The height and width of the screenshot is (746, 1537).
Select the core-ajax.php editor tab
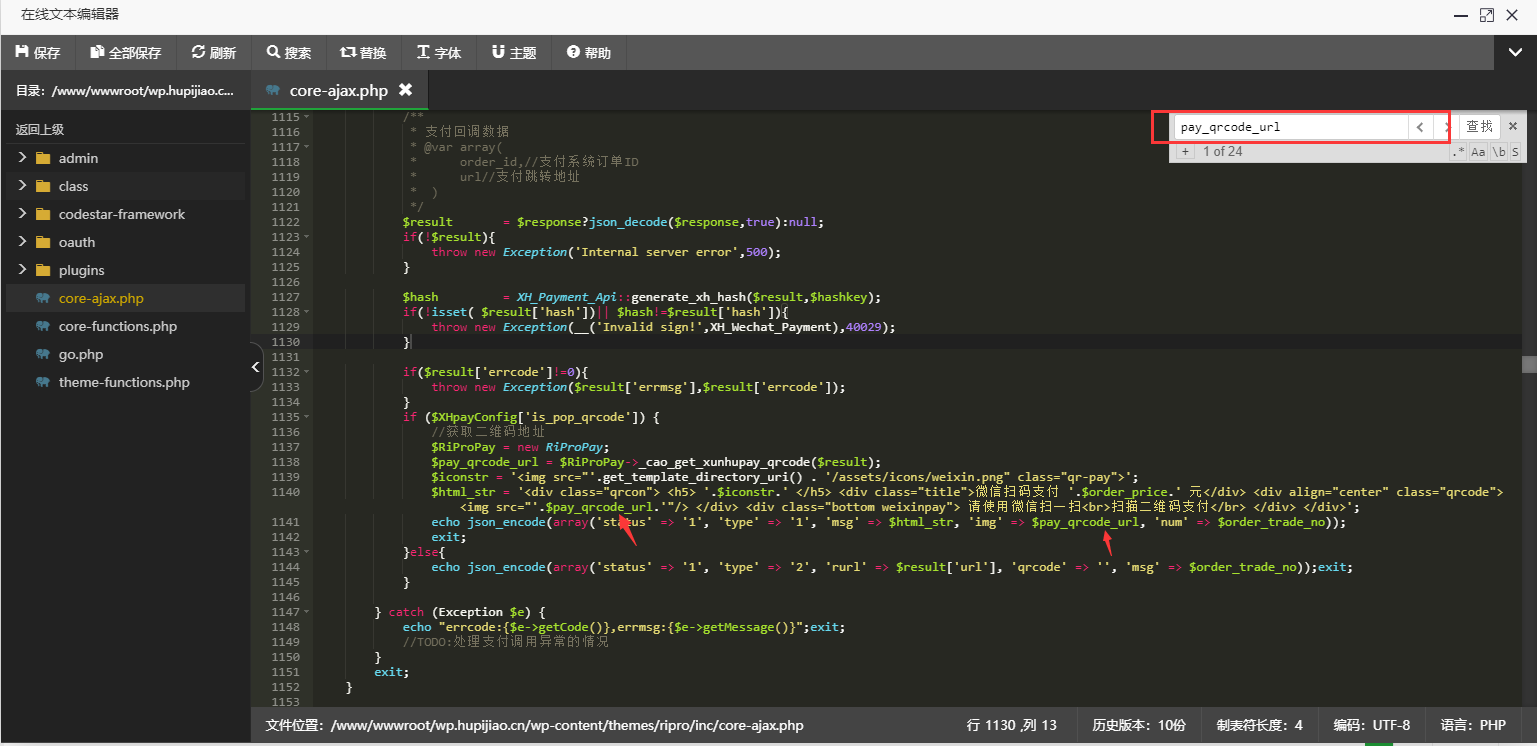pyautogui.click(x=339, y=90)
